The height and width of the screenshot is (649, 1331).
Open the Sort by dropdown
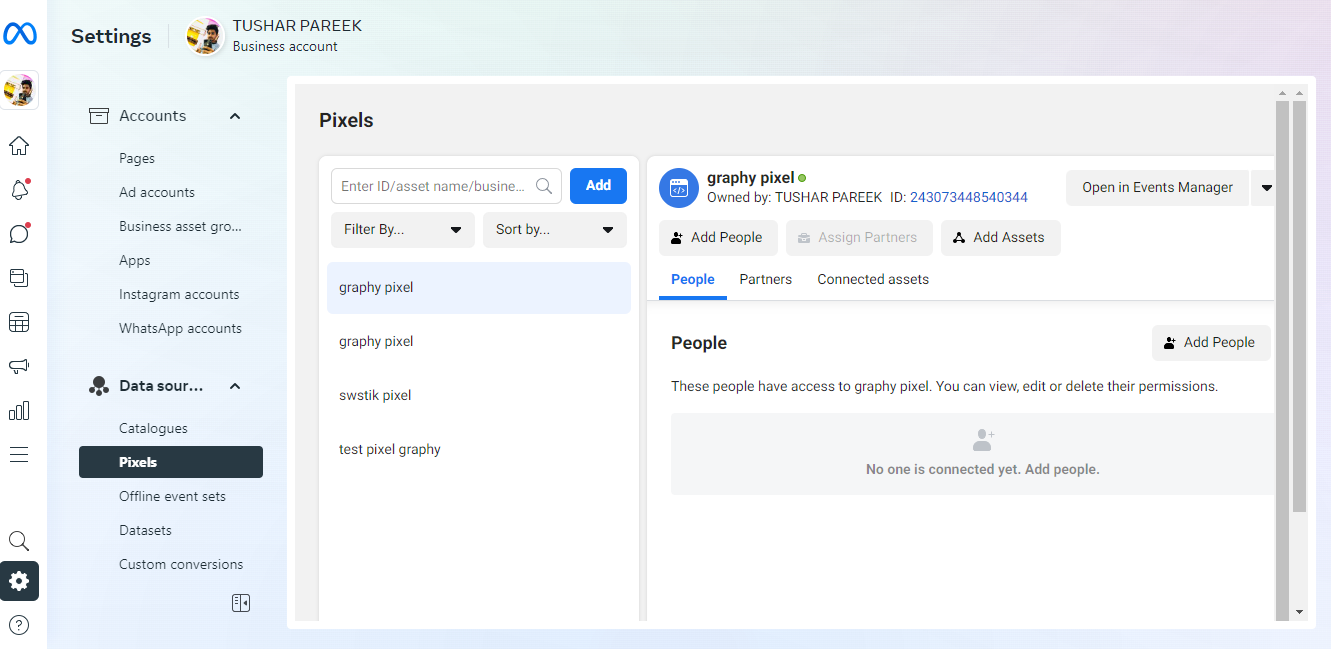click(554, 230)
